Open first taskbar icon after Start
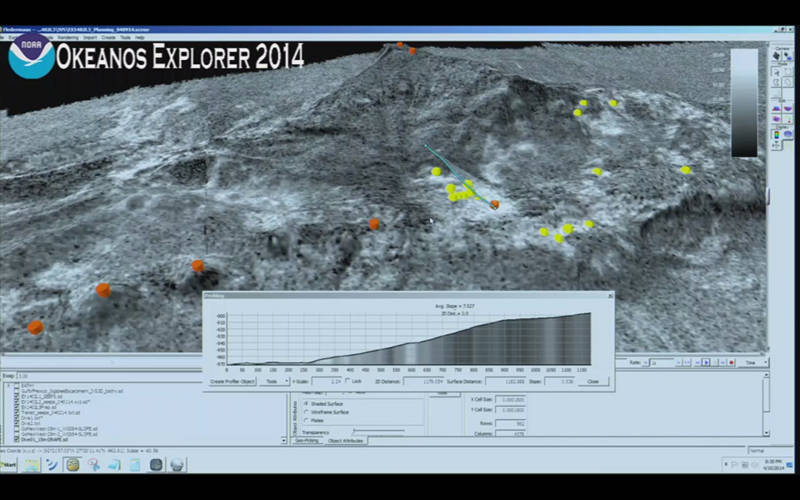The height and width of the screenshot is (500, 800). coord(32,464)
